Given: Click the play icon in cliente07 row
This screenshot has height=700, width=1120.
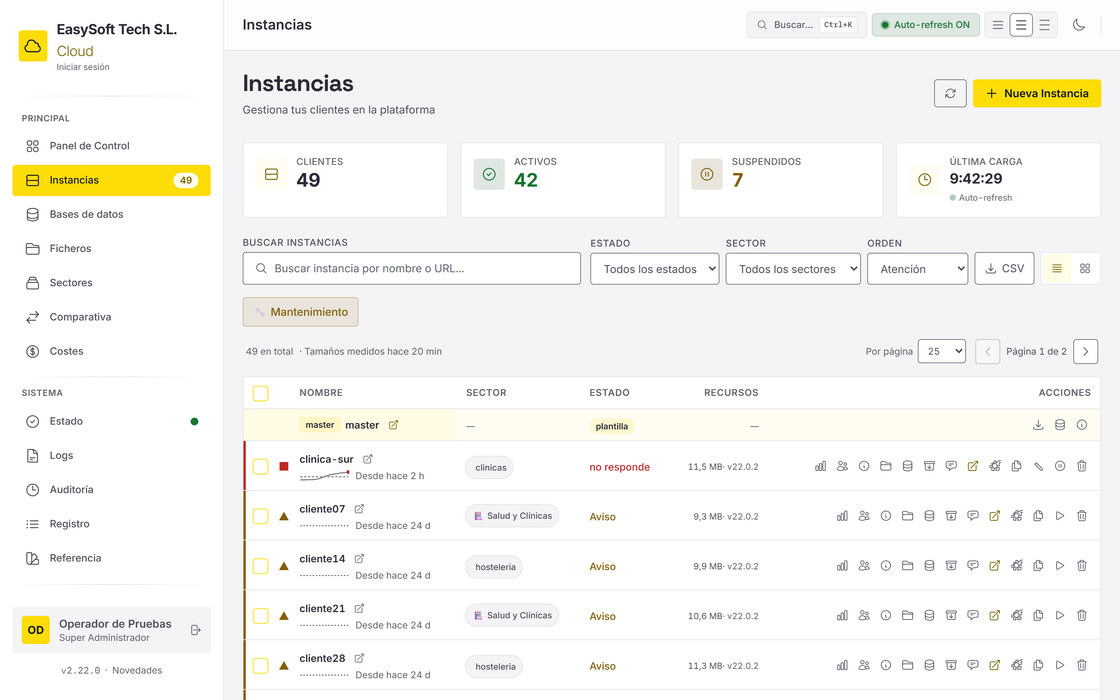Looking at the screenshot, I should point(1060,516).
